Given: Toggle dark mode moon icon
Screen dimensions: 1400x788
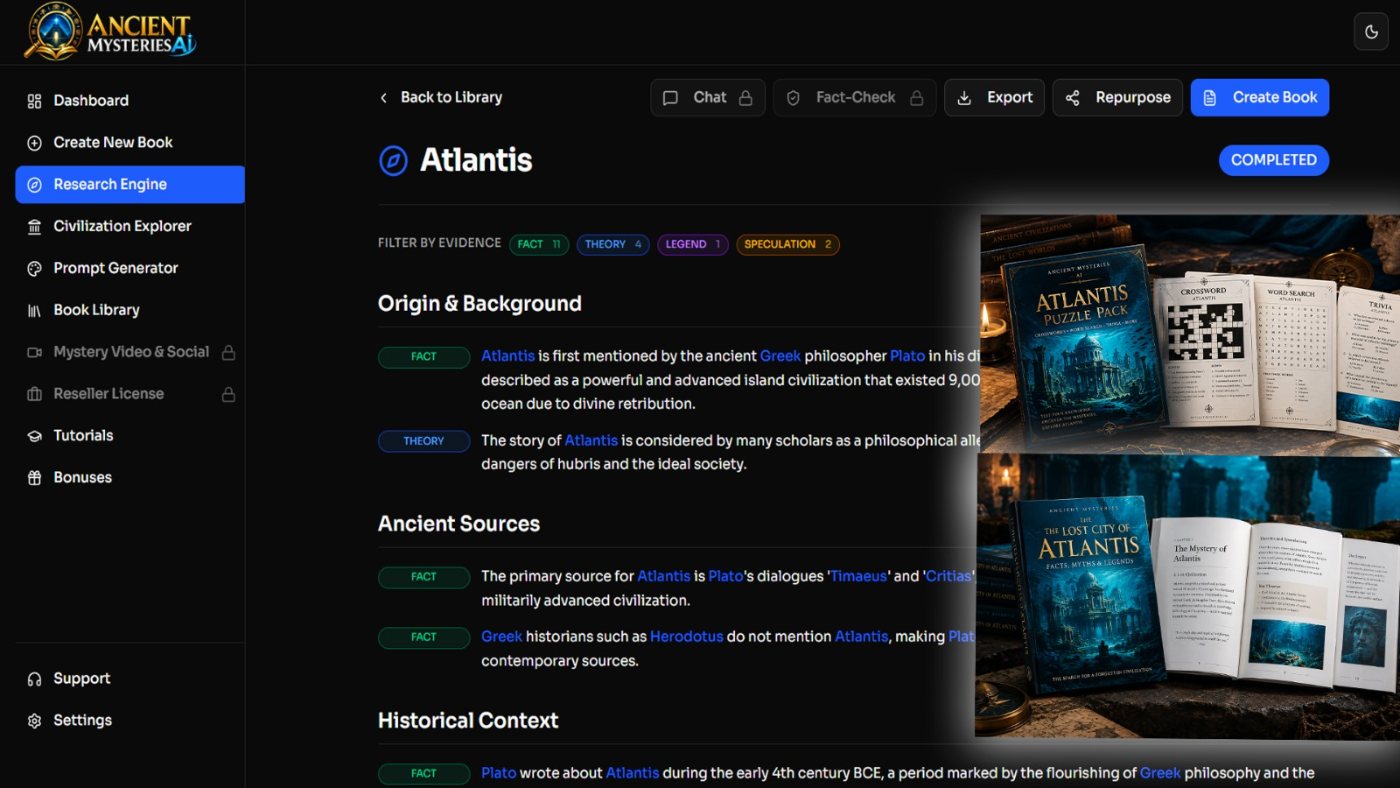Looking at the screenshot, I should point(1372,32).
